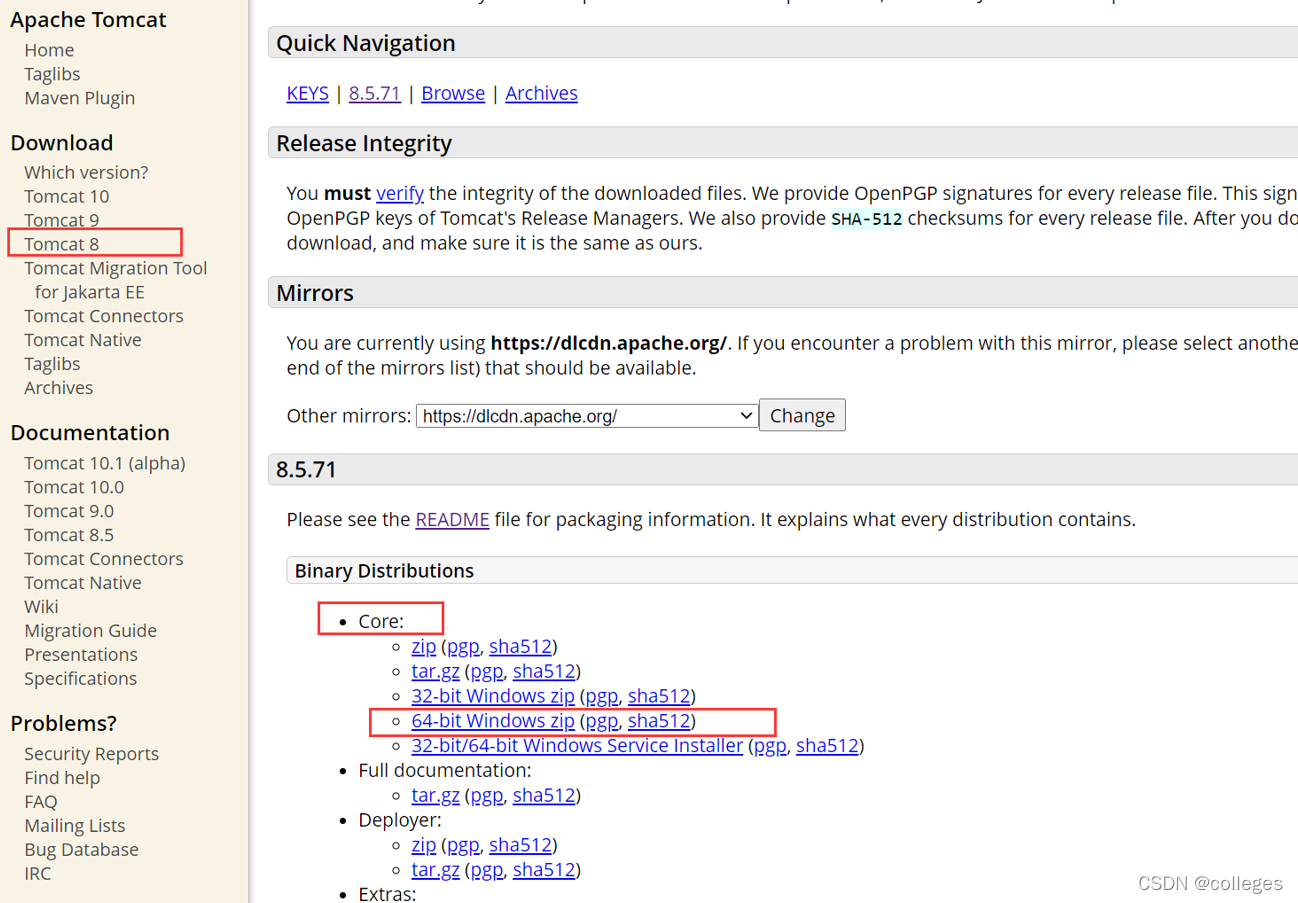
Task: Download 32-bit/64-bit Windows Service Installer
Action: (x=577, y=746)
